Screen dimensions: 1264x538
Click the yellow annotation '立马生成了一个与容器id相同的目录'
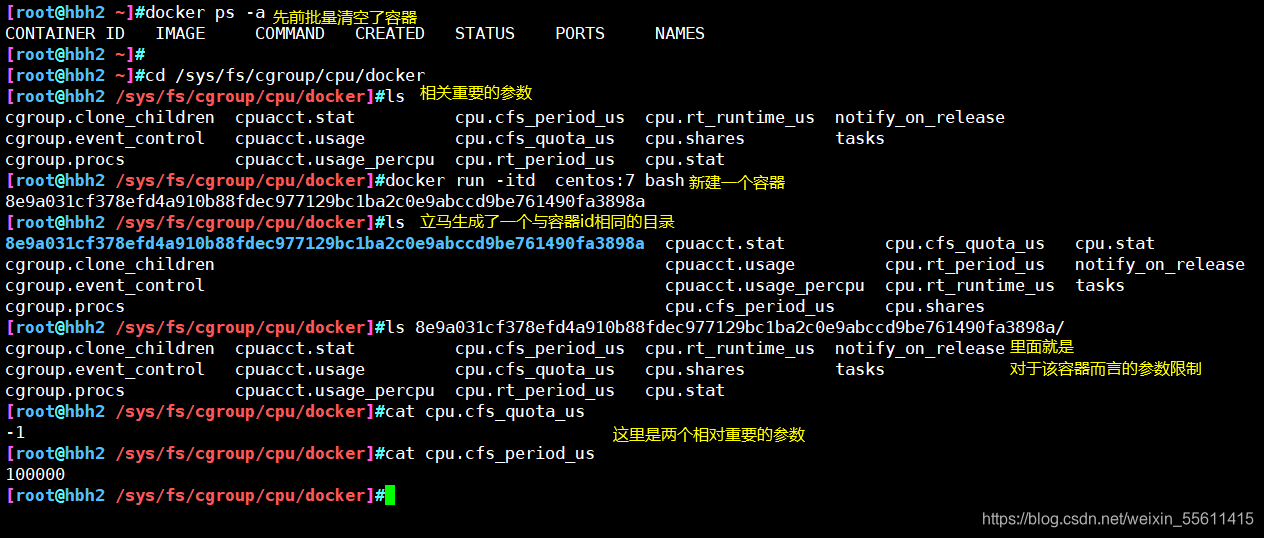point(547,222)
